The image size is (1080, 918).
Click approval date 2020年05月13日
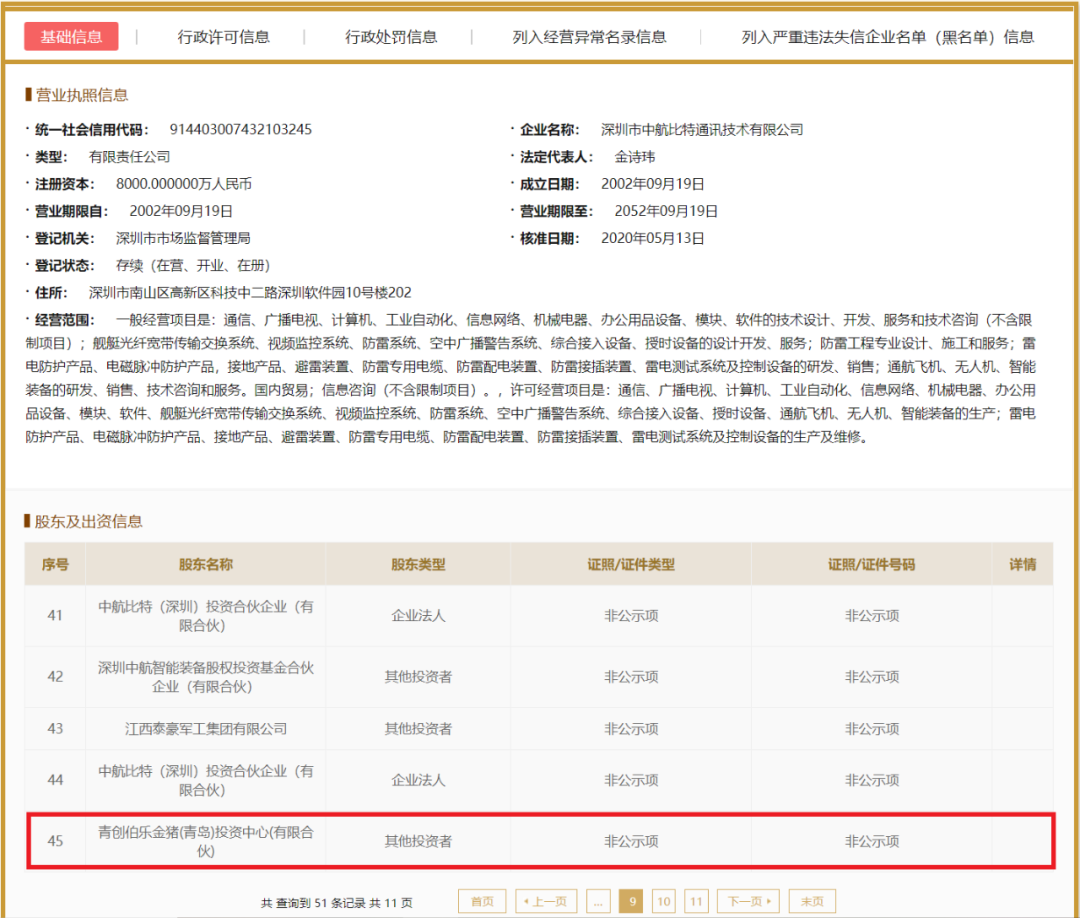[652, 238]
